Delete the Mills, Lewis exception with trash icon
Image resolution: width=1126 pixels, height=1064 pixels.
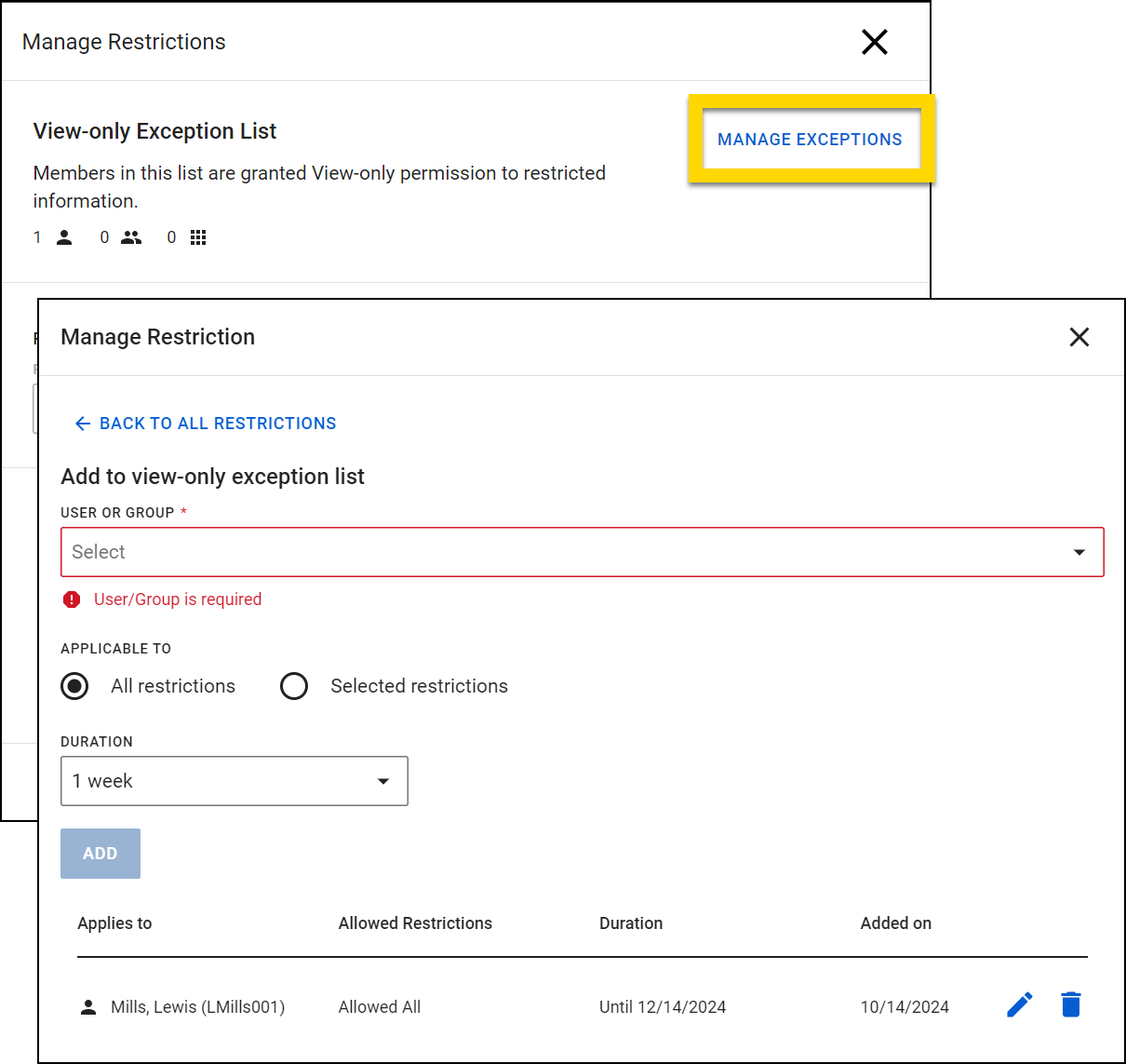coord(1070,1004)
